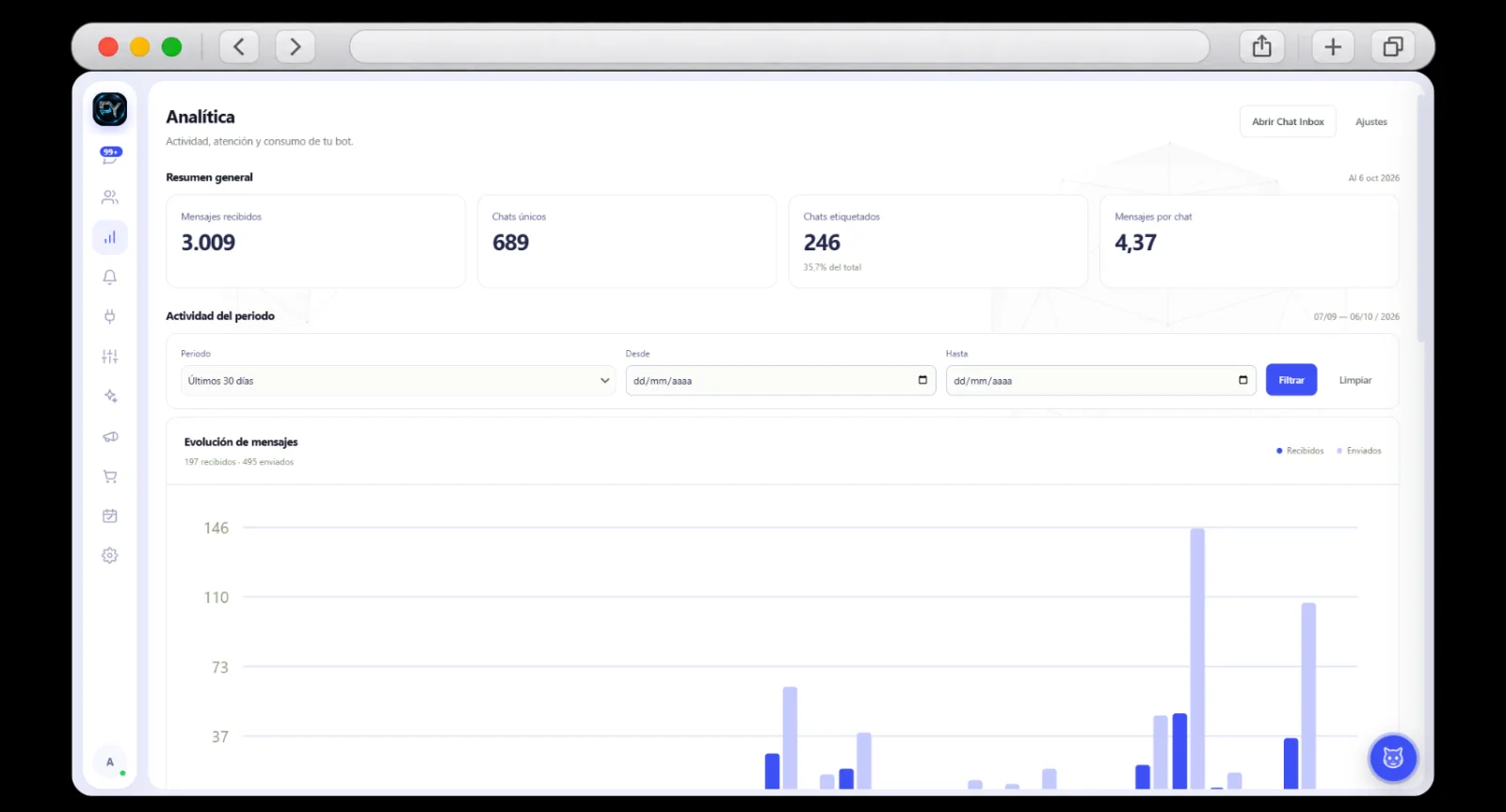
Task: Click the tallest Enviados bar in chart
Action: point(1197,659)
